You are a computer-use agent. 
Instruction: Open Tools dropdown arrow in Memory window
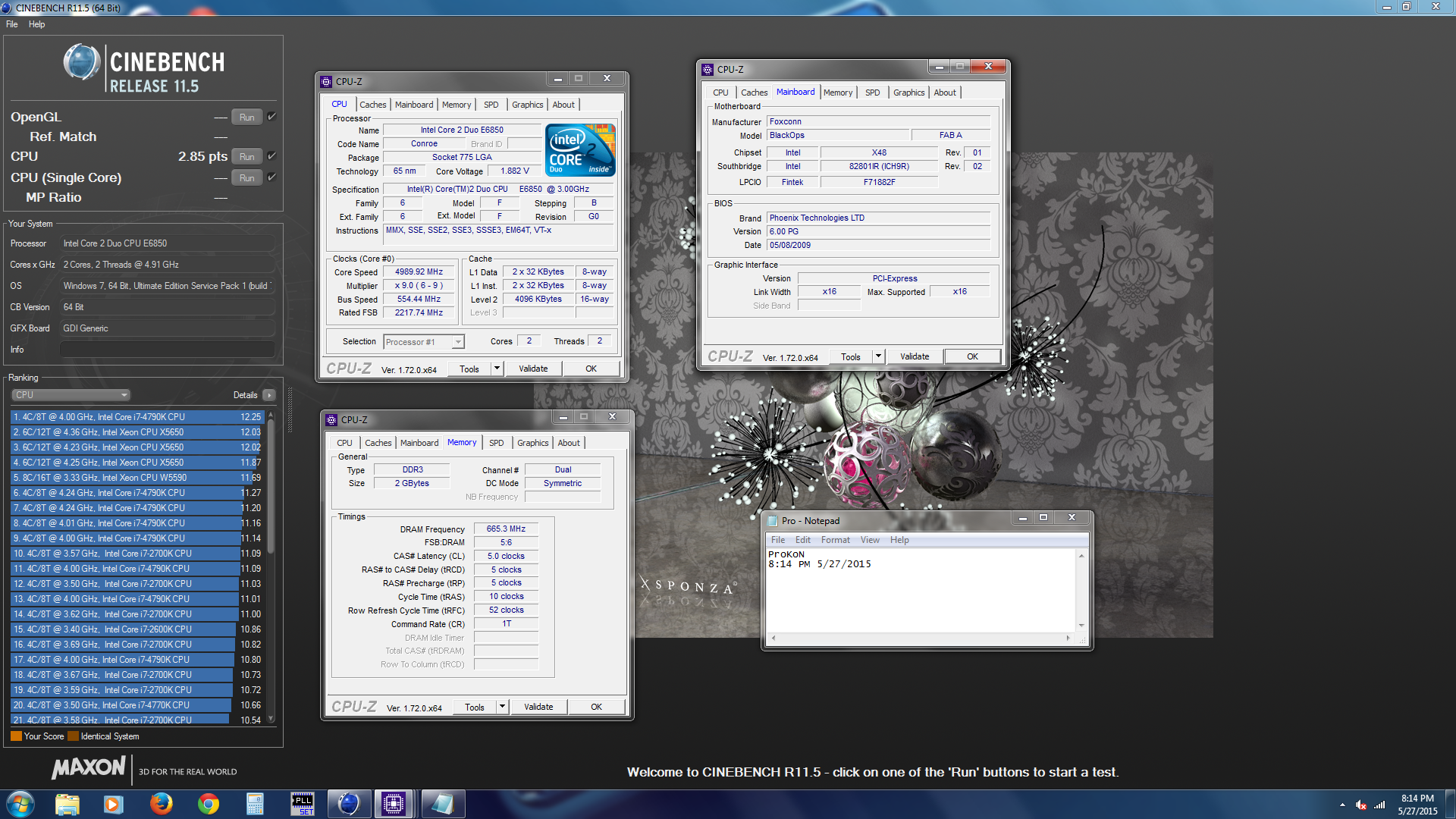(503, 707)
